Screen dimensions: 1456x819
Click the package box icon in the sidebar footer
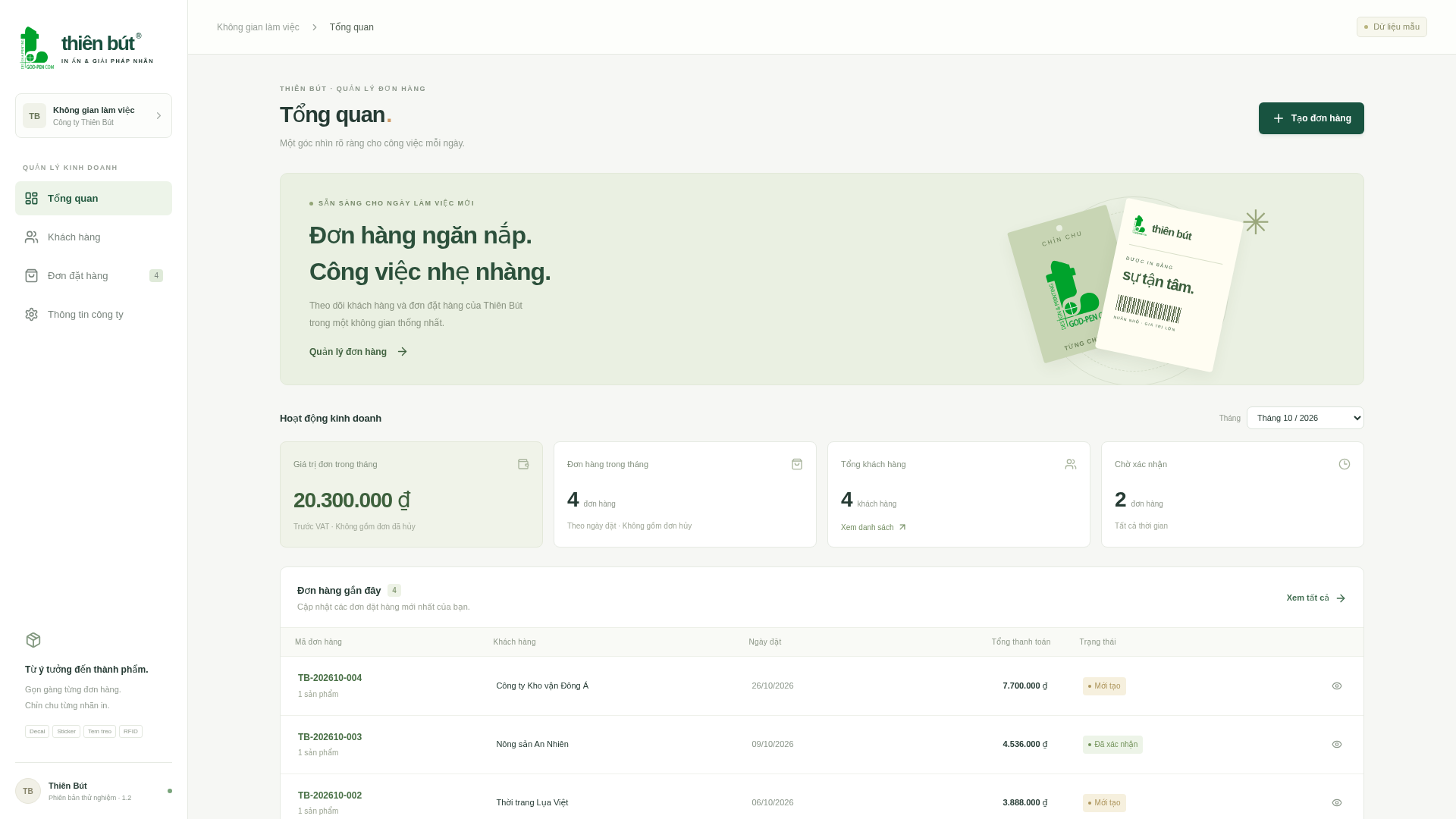point(33,640)
